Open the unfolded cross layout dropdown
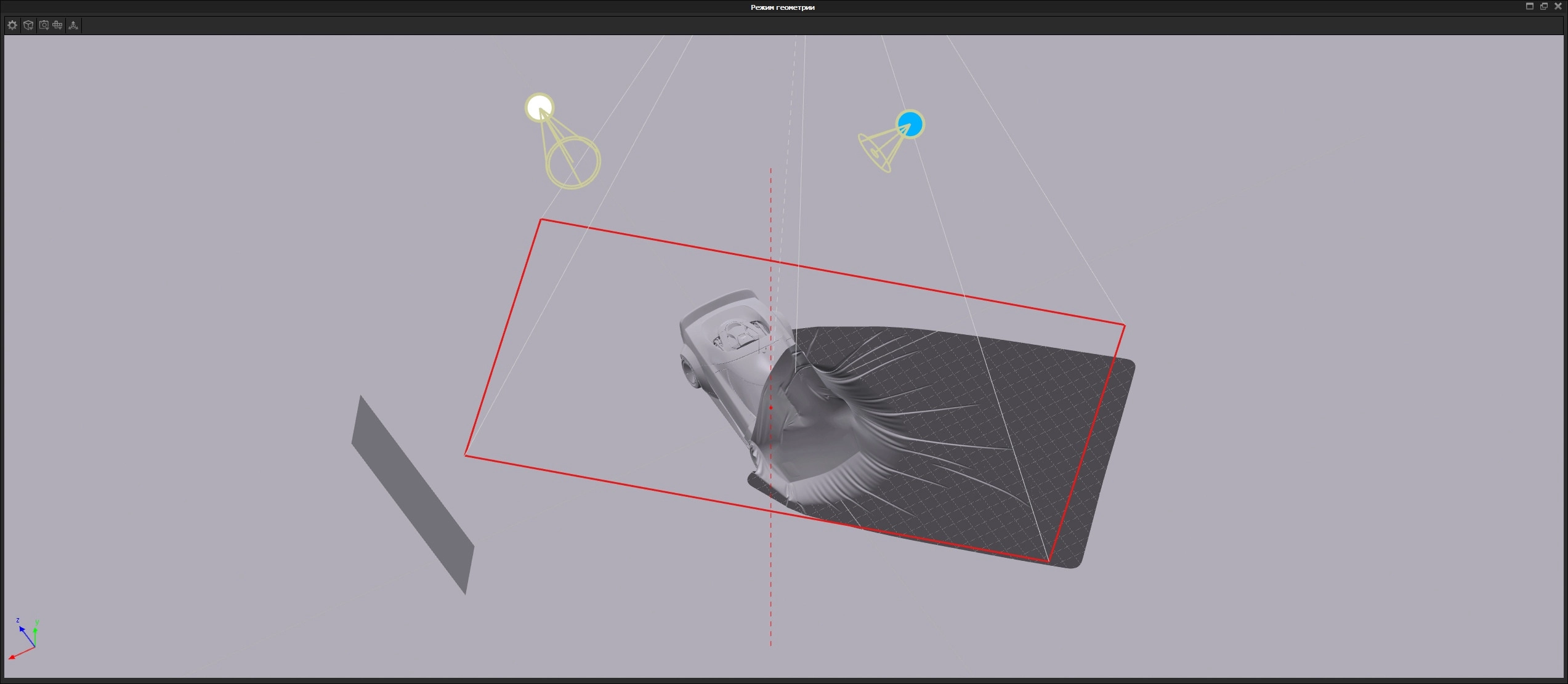This screenshot has width=1568, height=684. click(x=58, y=25)
